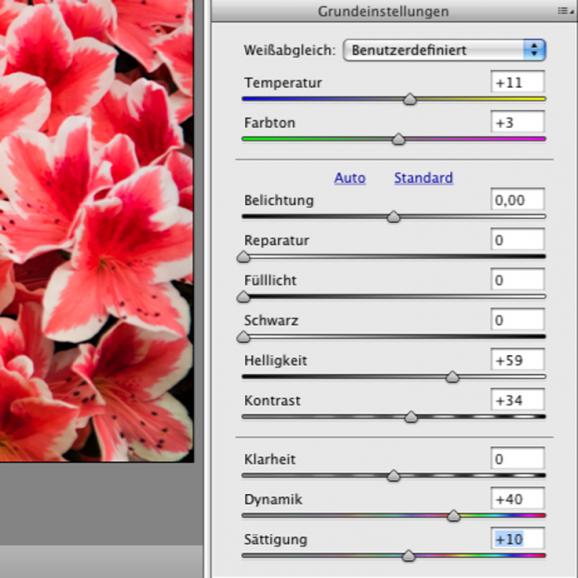Click the Farbton slider handle
This screenshot has width=578, height=578.
point(398,139)
